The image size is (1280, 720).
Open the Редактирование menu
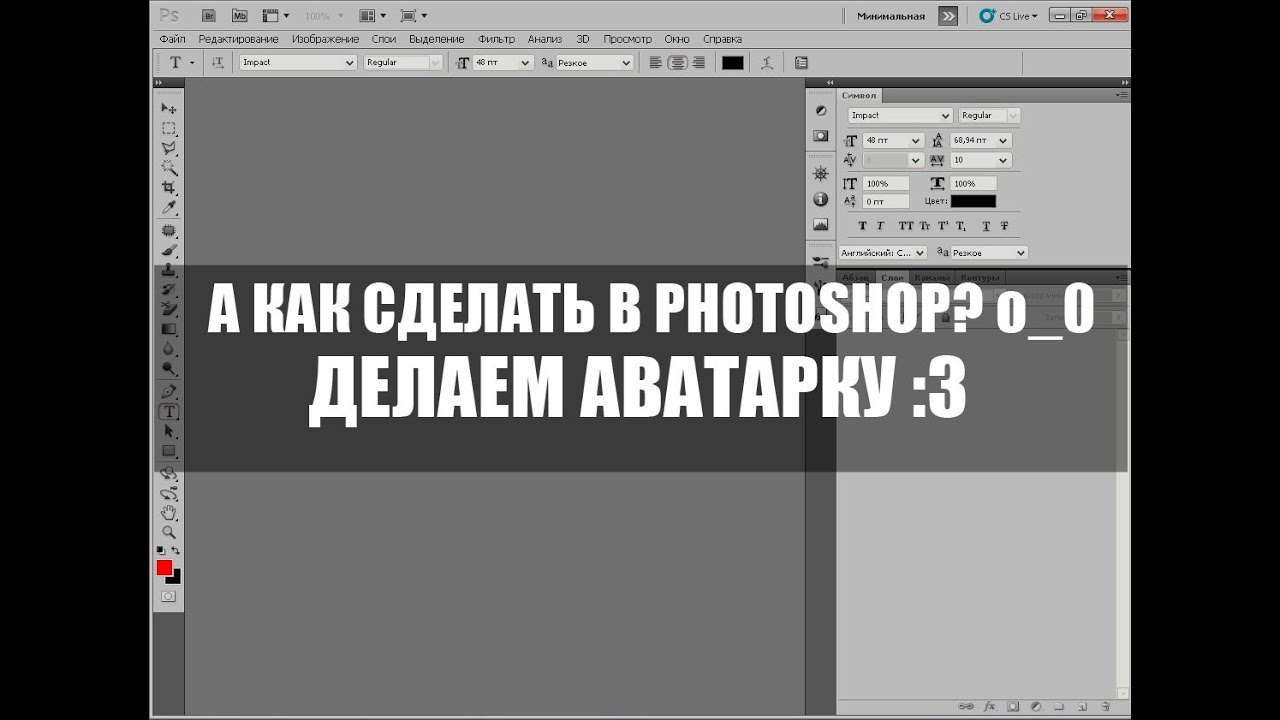click(x=238, y=39)
